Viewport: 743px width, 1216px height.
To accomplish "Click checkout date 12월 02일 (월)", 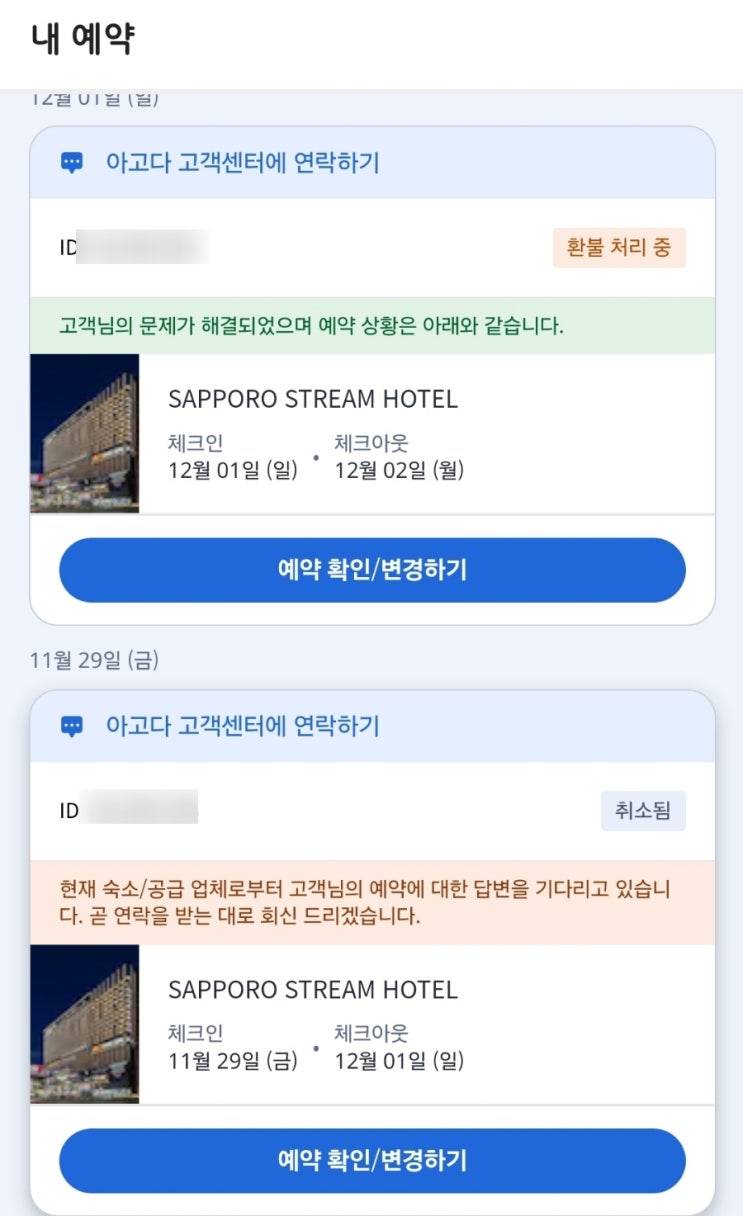I will (399, 470).
